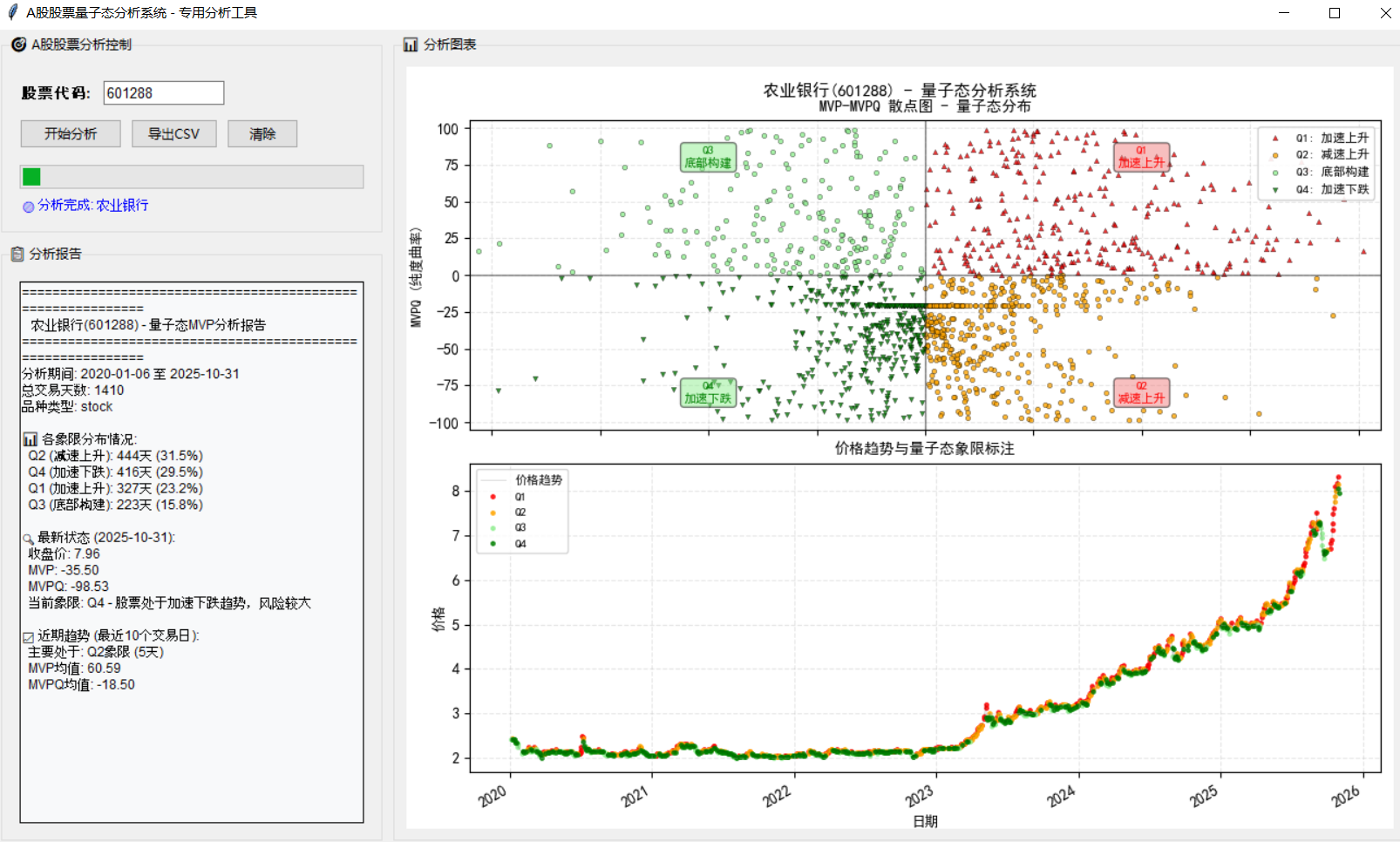This screenshot has width=1400, height=842.
Task: Click the feather app icon in title bar
Action: click(x=12, y=12)
